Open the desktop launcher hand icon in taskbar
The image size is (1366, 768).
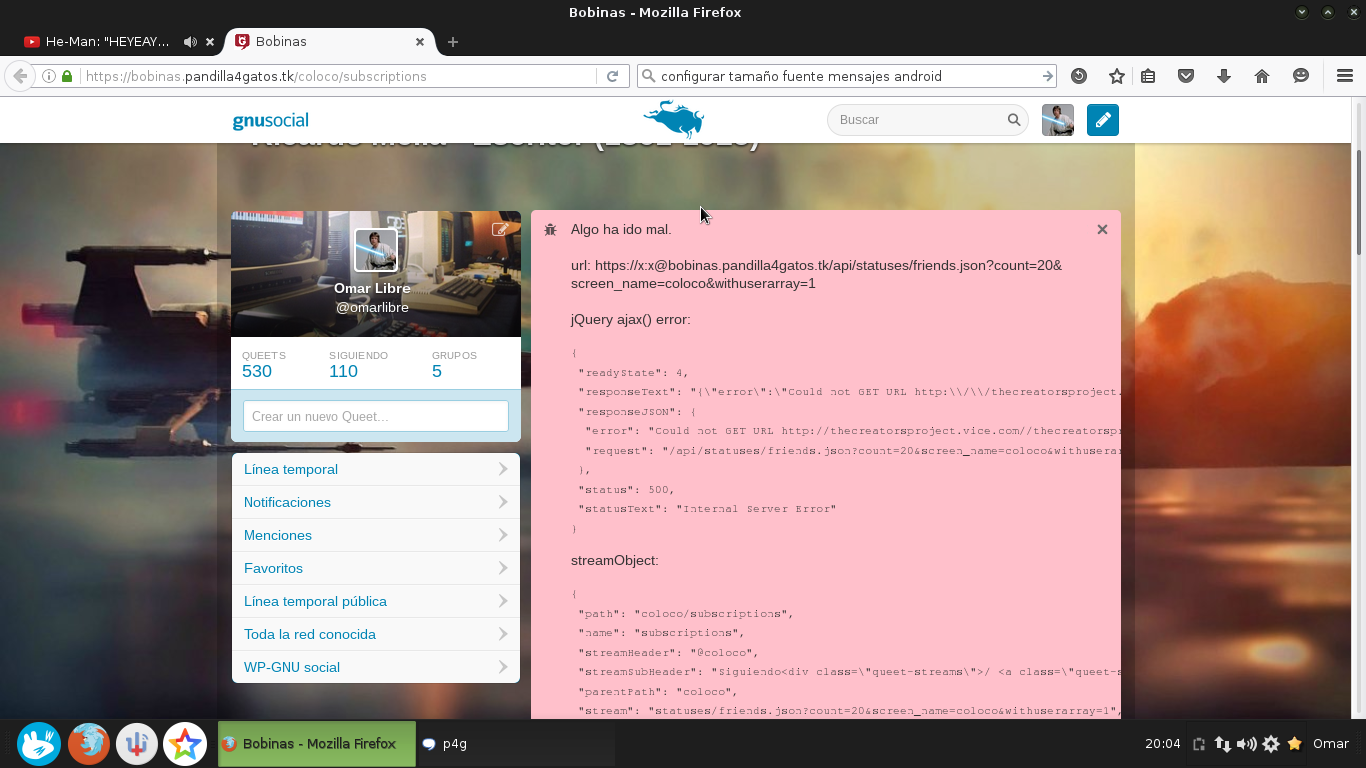click(40, 744)
